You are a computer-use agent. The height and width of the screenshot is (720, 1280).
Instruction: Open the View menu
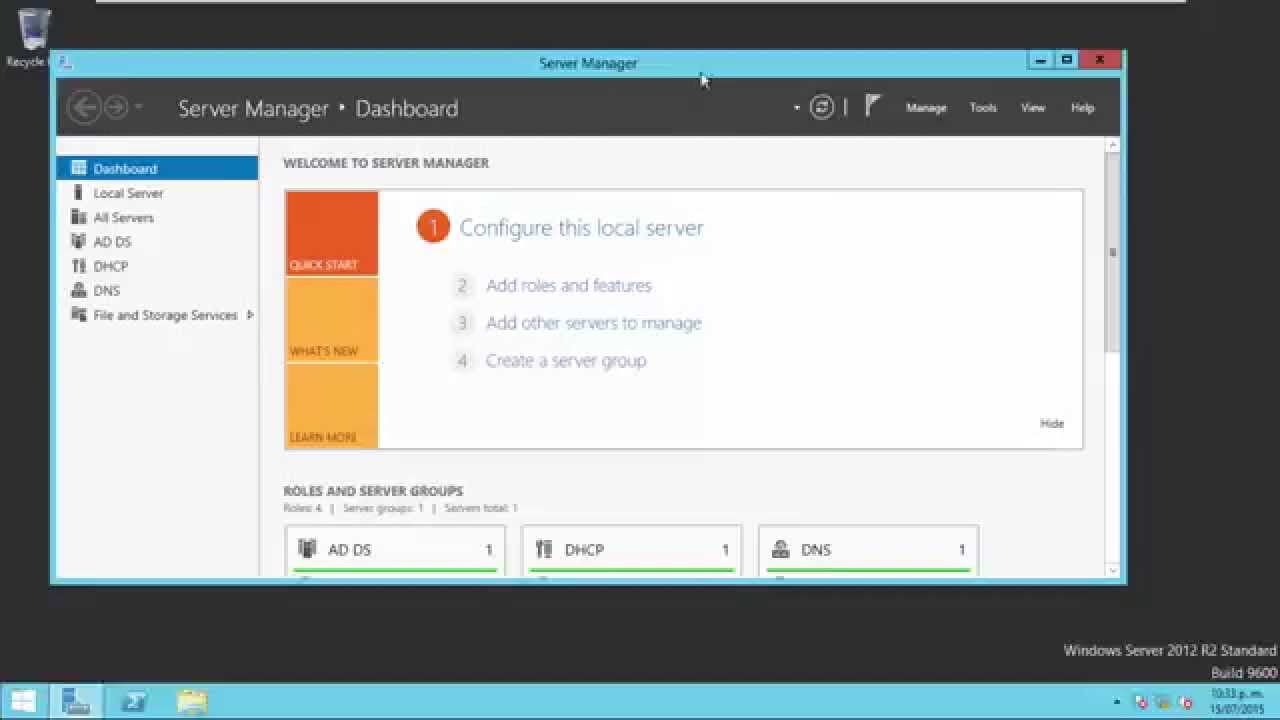click(1033, 108)
